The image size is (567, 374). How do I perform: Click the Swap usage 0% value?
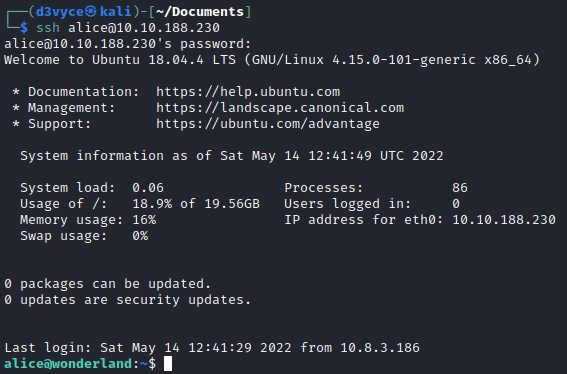(x=140, y=236)
